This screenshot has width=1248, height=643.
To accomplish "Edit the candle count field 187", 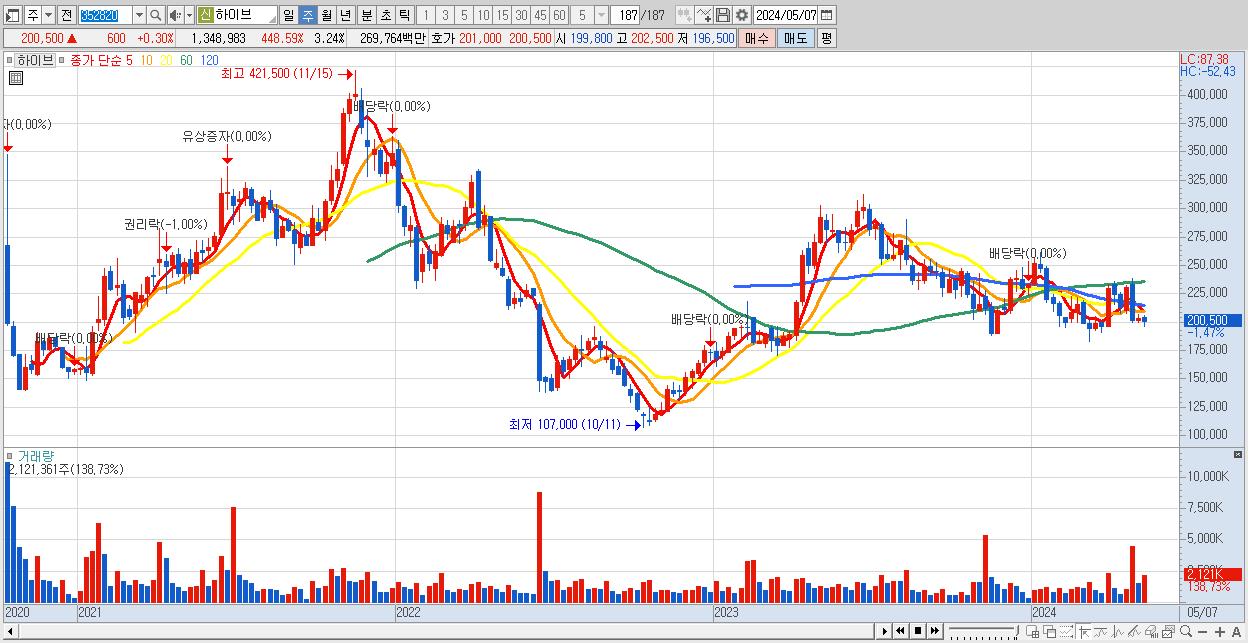I will 625,15.
